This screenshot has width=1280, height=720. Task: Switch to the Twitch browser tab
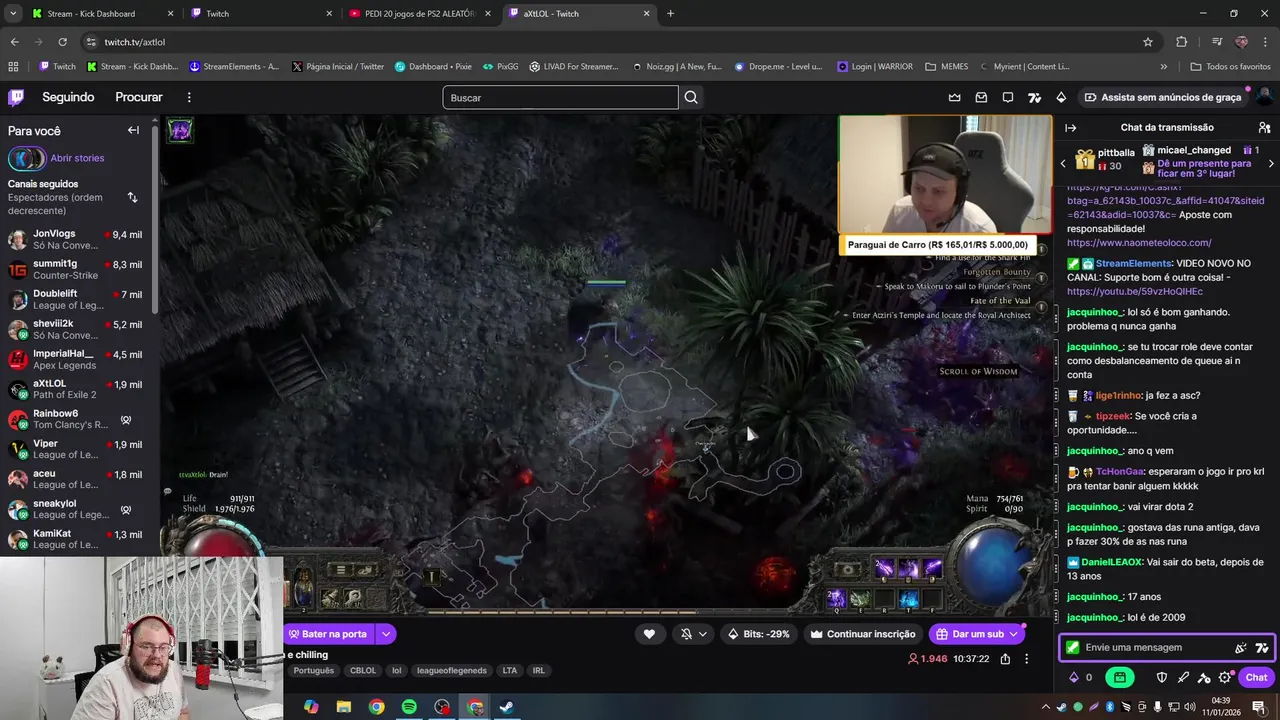coord(261,14)
